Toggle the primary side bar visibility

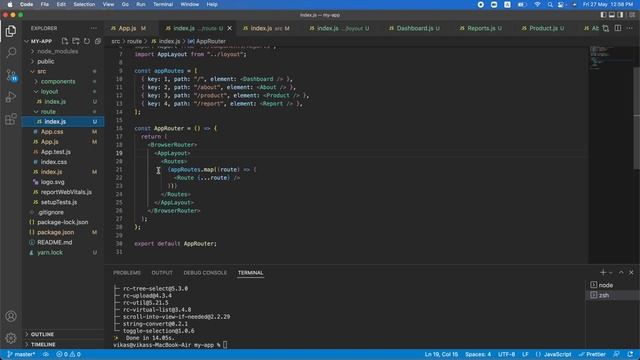click(x=603, y=15)
